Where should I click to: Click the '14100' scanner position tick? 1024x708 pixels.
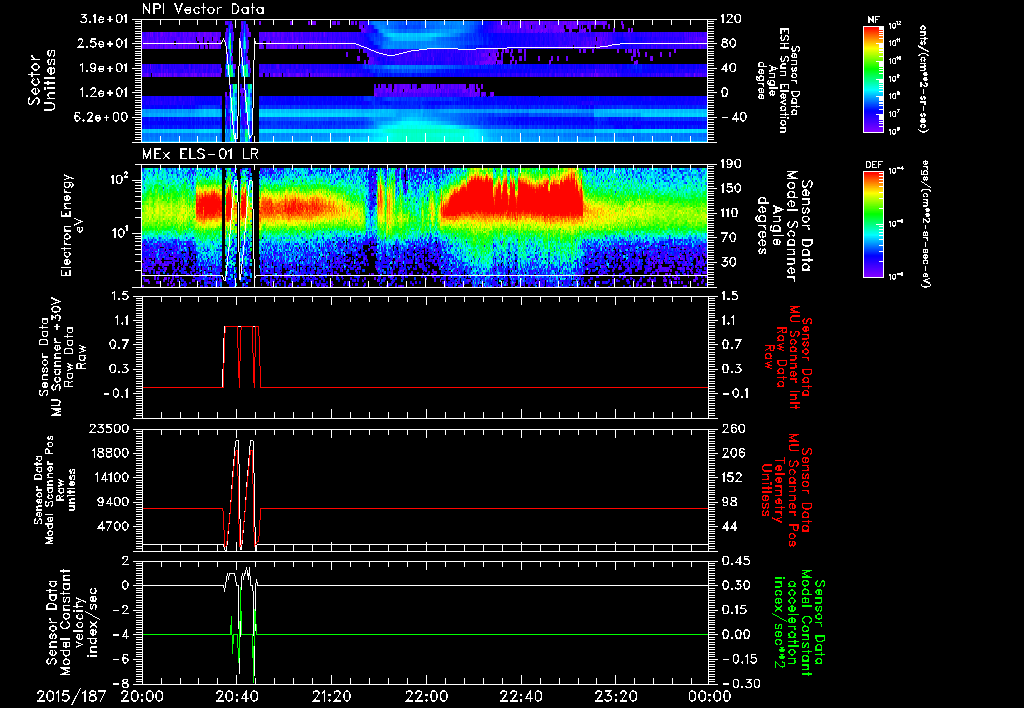pos(111,477)
